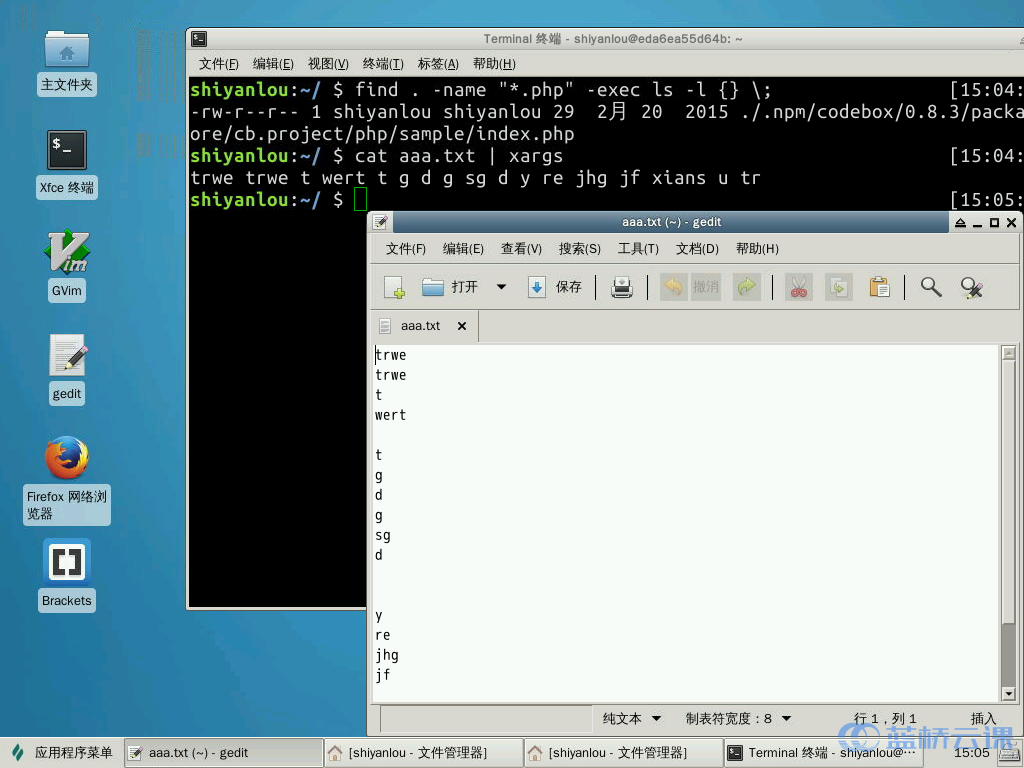Click the terminal prompt cursor

(x=360, y=199)
